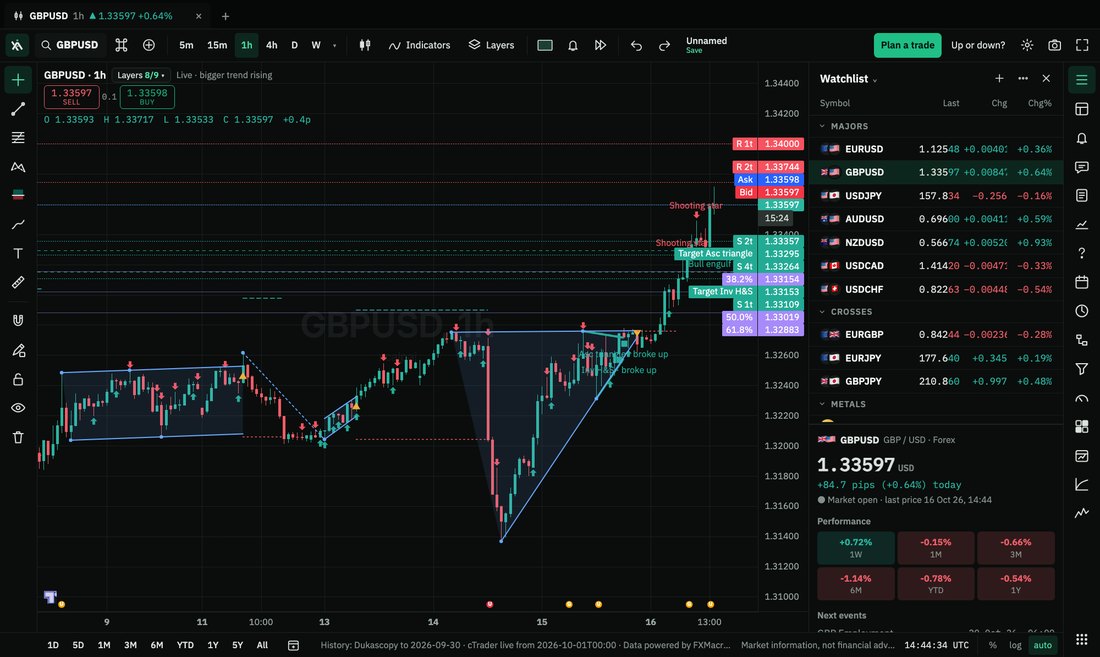Delete drawings with the trash icon
This screenshot has height=657, width=1100.
tap(18, 438)
